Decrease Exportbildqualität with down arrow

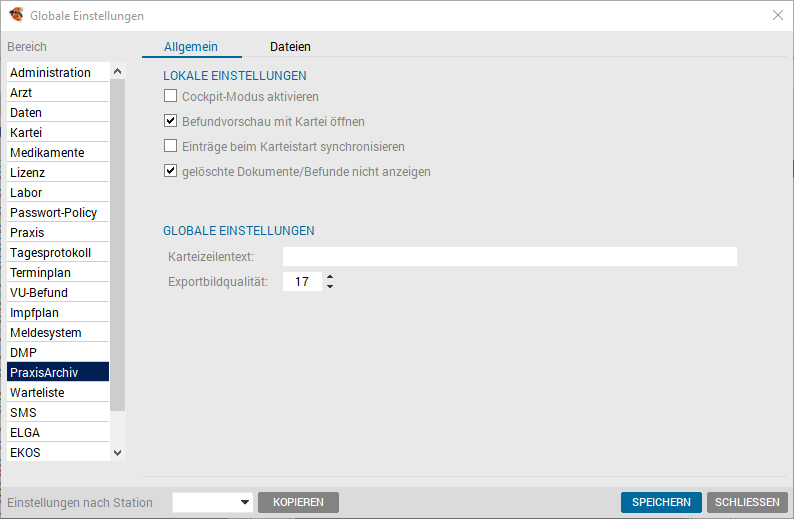tap(330, 287)
